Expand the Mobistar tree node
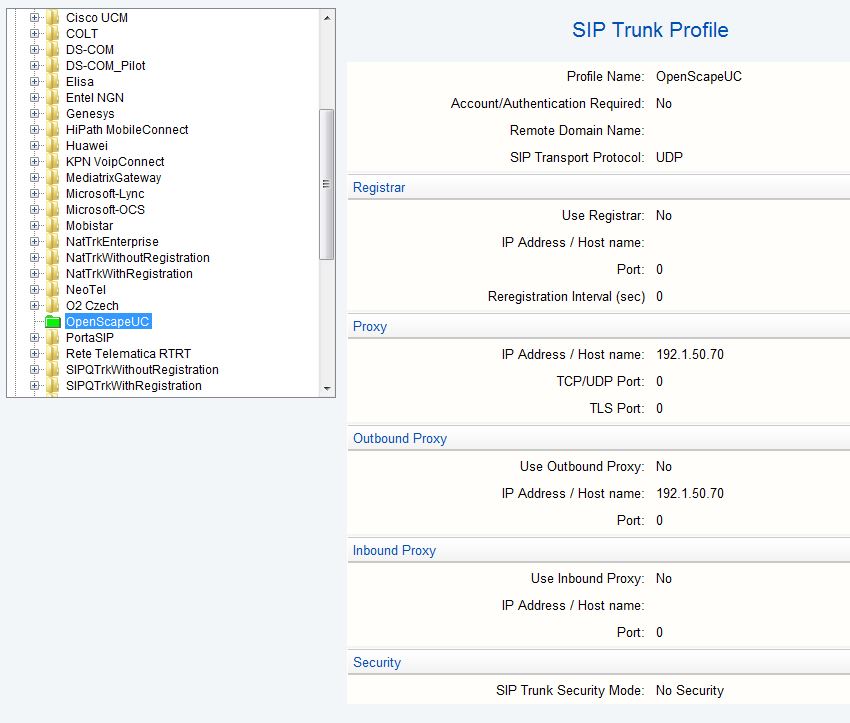The width and height of the screenshot is (850, 723). point(35,225)
